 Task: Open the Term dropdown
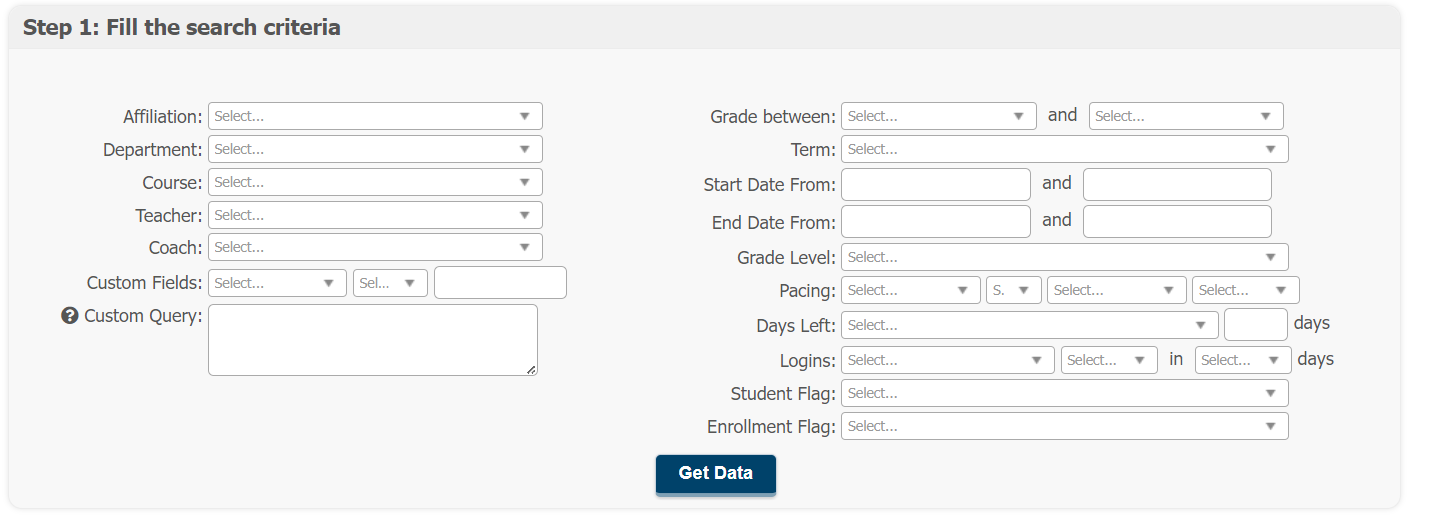pyautogui.click(x=1064, y=149)
